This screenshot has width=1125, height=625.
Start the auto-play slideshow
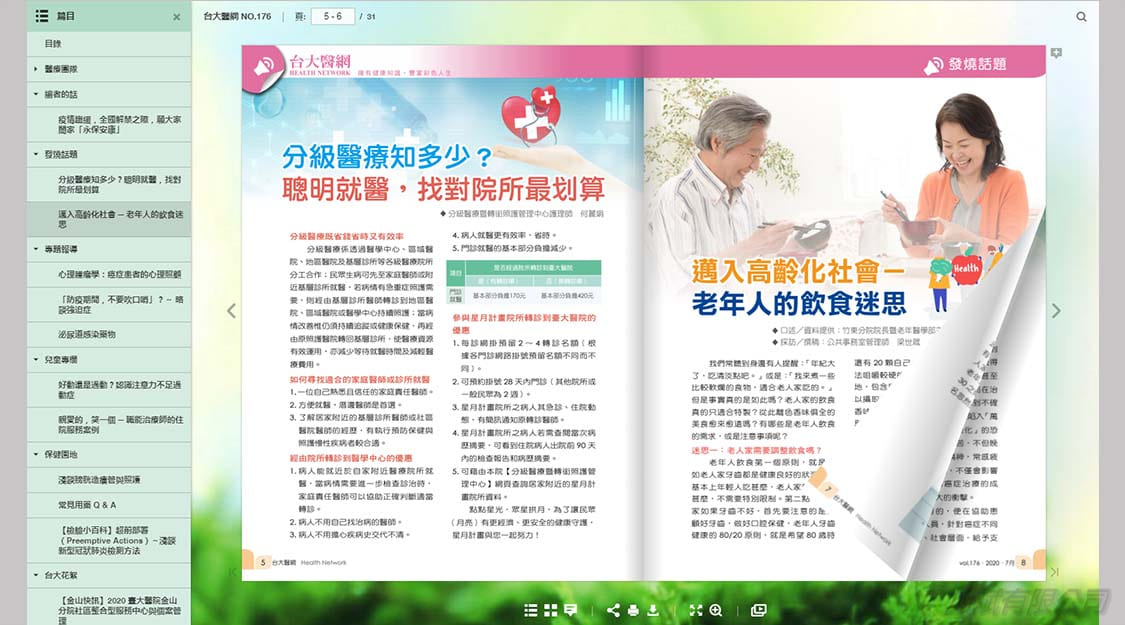click(758, 610)
